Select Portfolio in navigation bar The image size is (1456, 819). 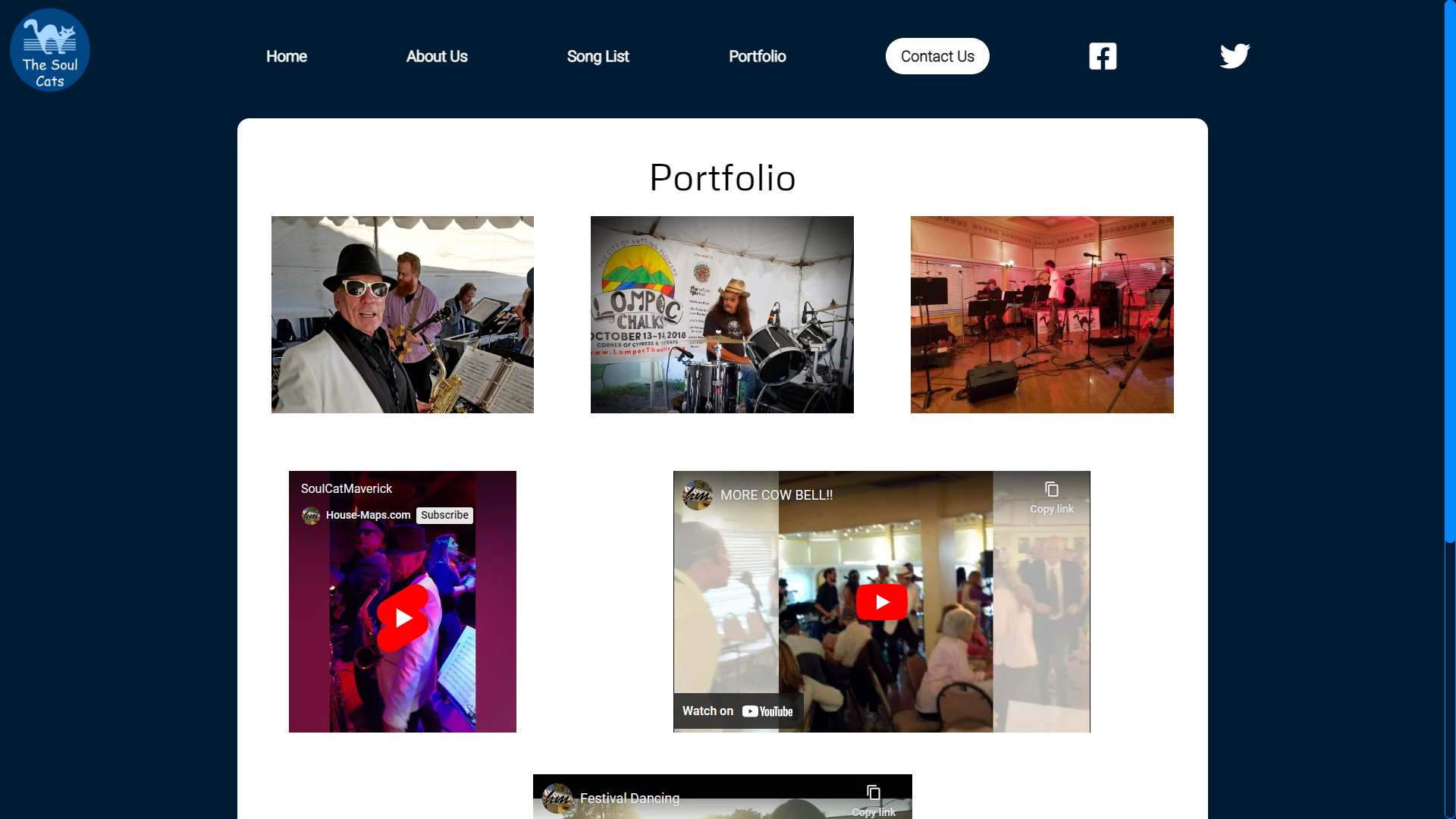click(758, 56)
